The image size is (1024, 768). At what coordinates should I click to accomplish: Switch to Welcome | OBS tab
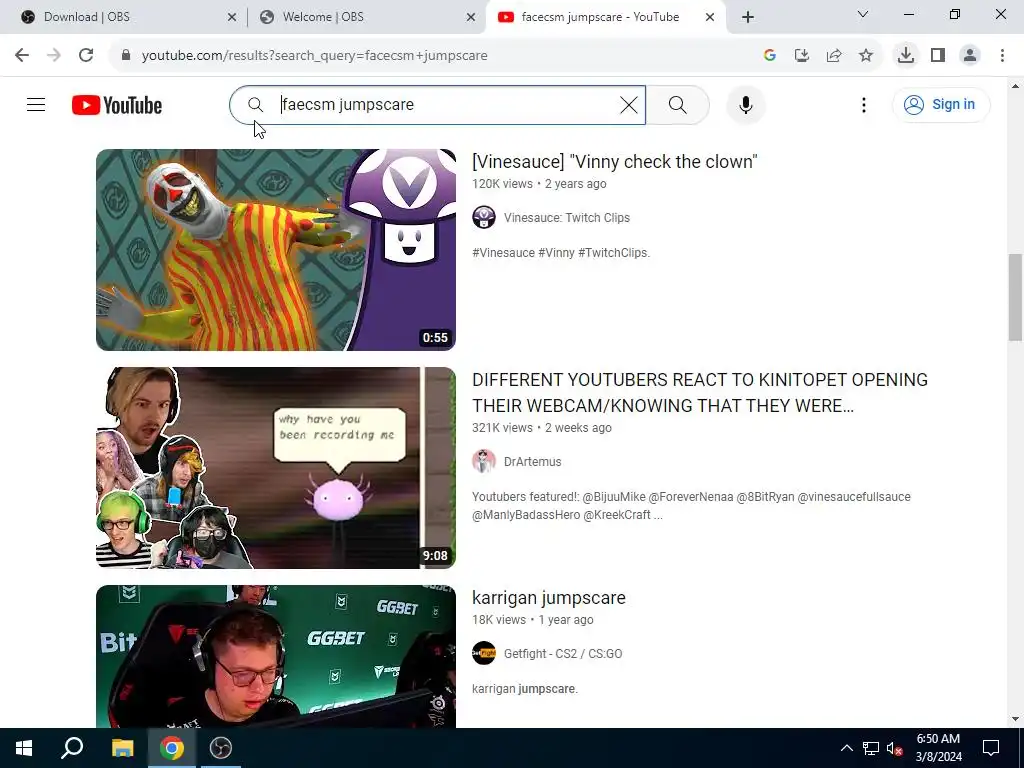coord(366,17)
